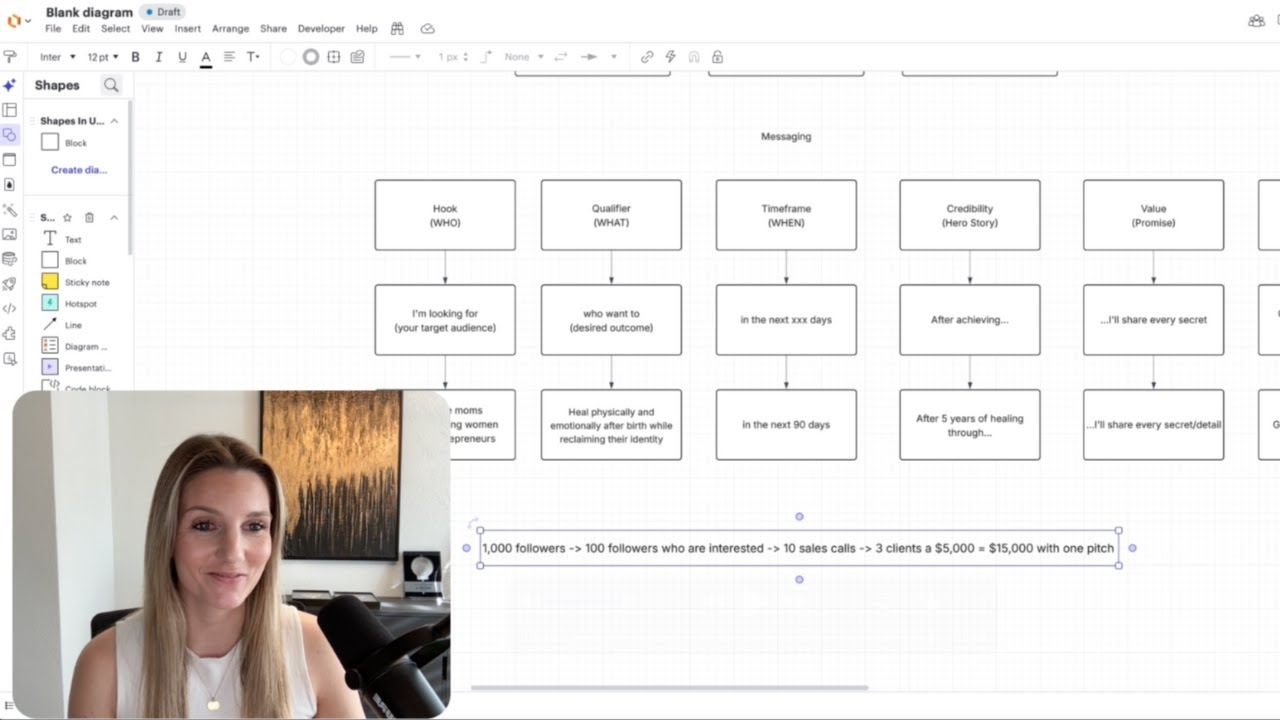This screenshot has height=720, width=1280.
Task: Open the Edit menu
Action: pyautogui.click(x=81, y=29)
